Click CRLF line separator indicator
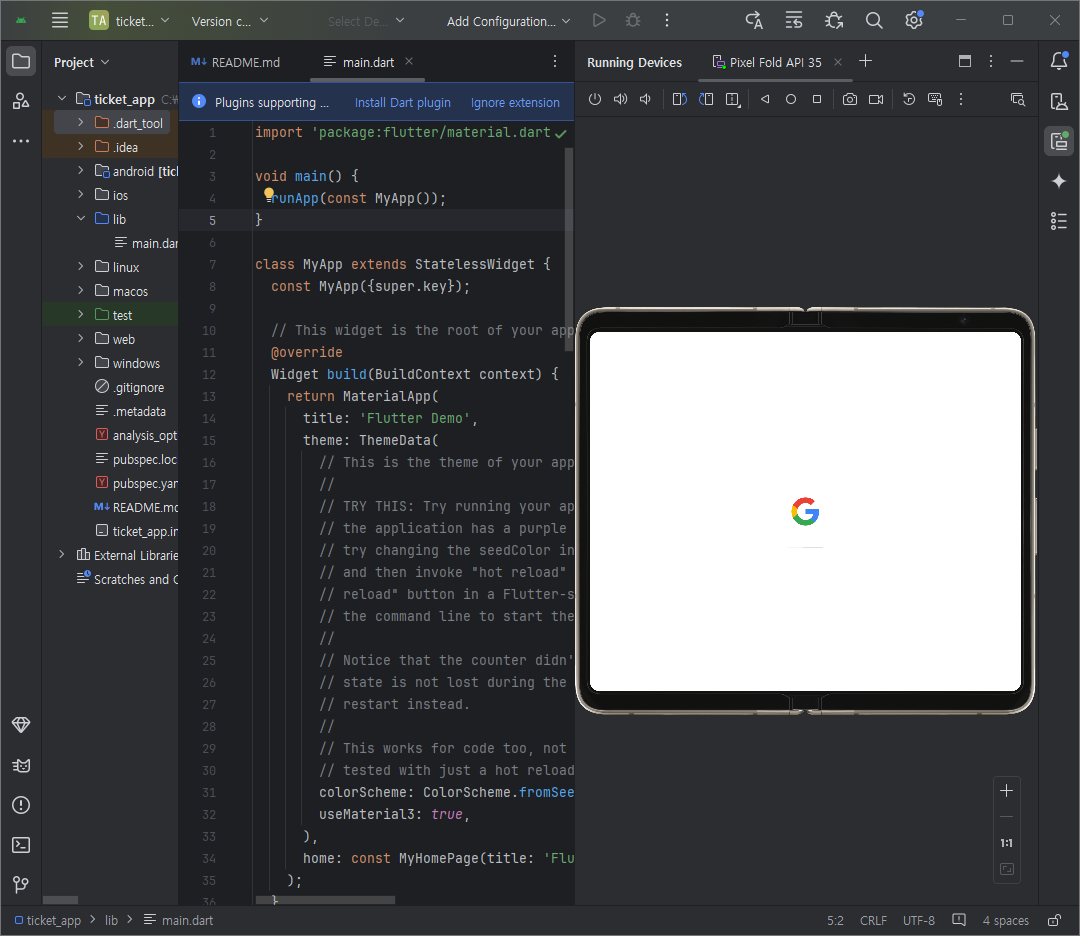 [x=873, y=920]
